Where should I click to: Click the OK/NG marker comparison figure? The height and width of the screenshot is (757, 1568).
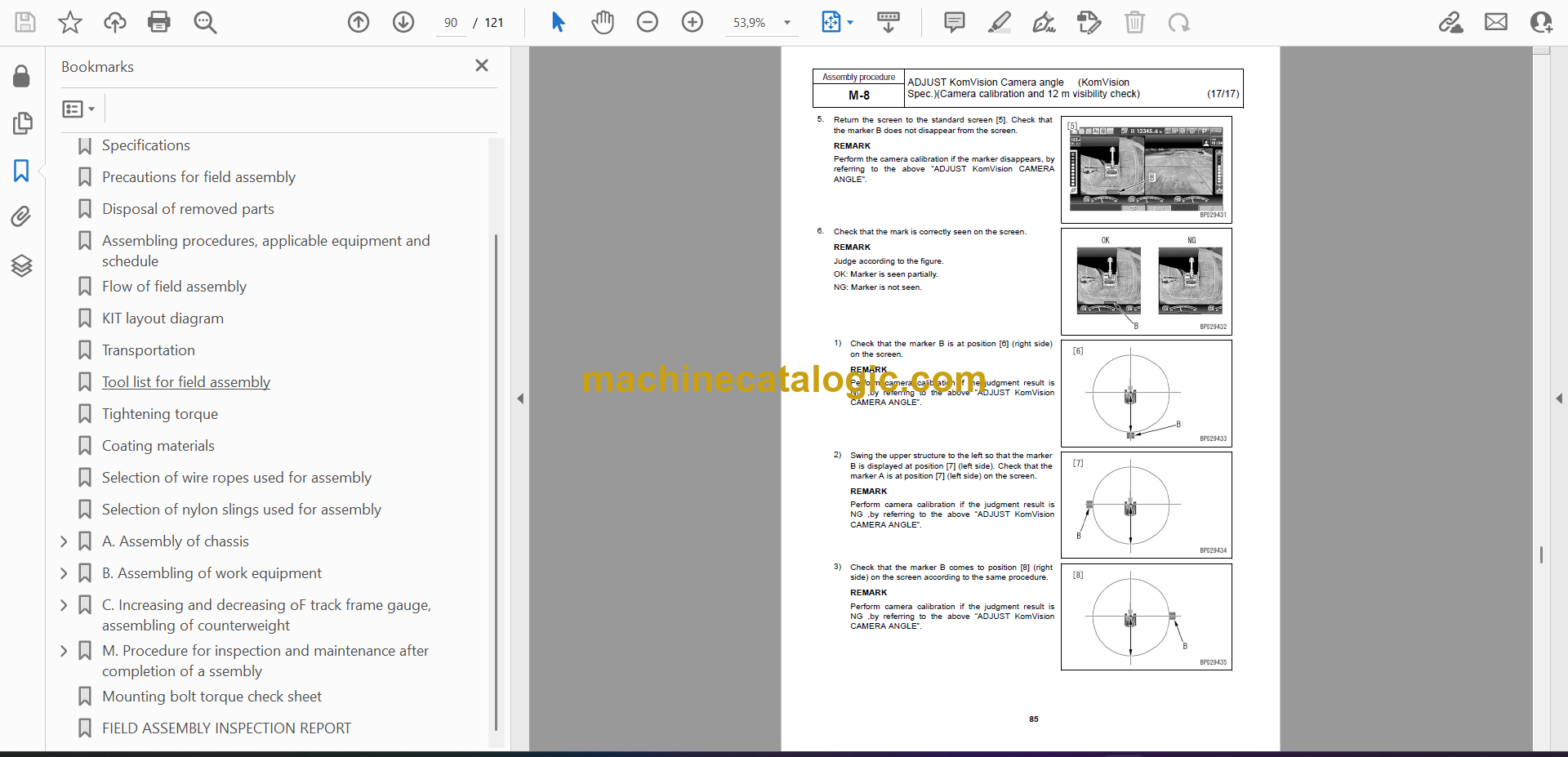pos(1146,282)
